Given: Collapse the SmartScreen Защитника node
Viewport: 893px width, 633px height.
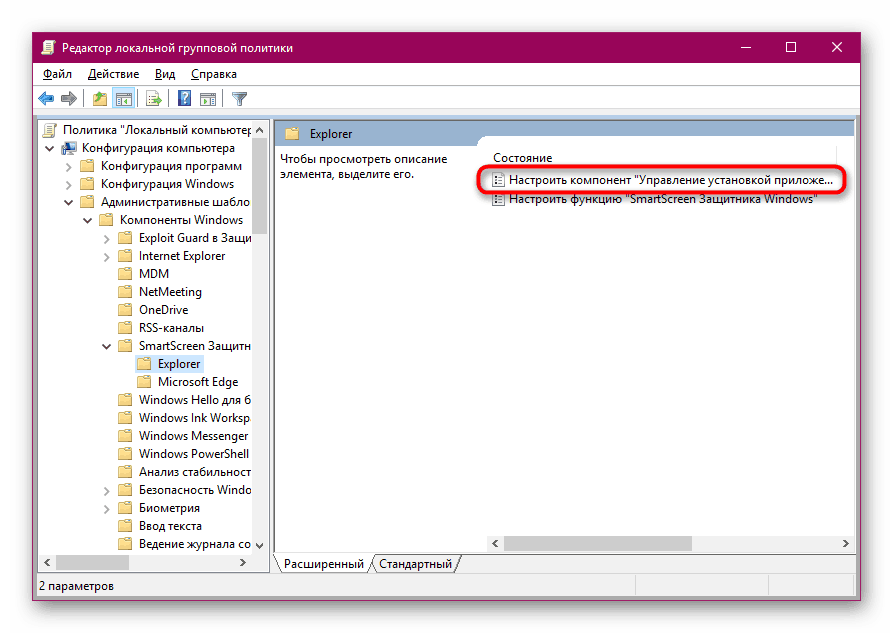Looking at the screenshot, I should [106, 346].
